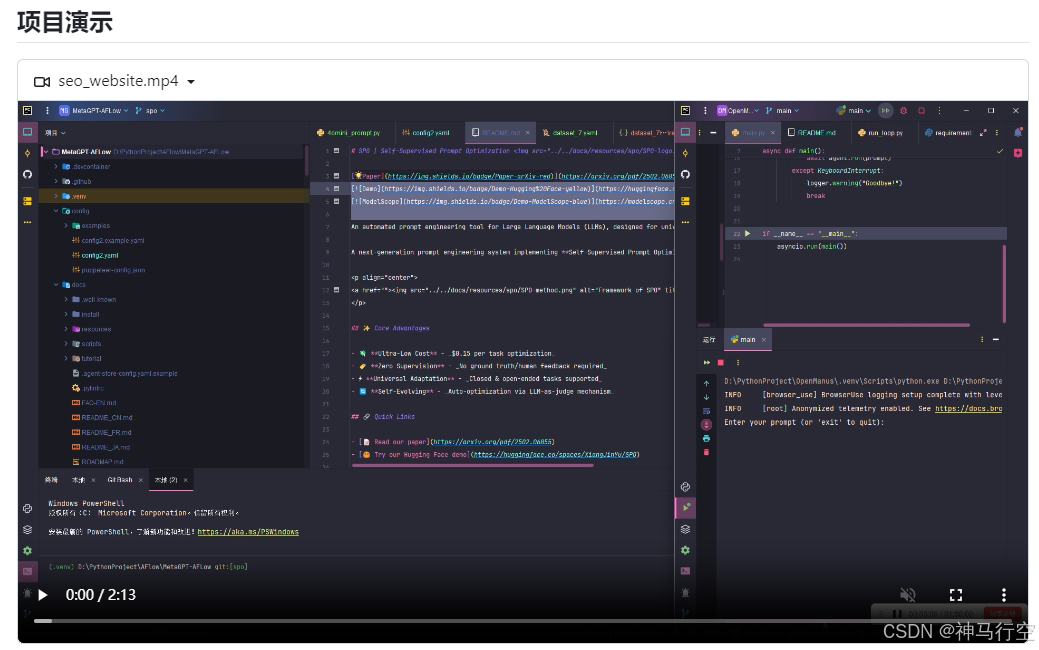
Task: Click the Rerun main button in toolbar
Action: click(885, 111)
